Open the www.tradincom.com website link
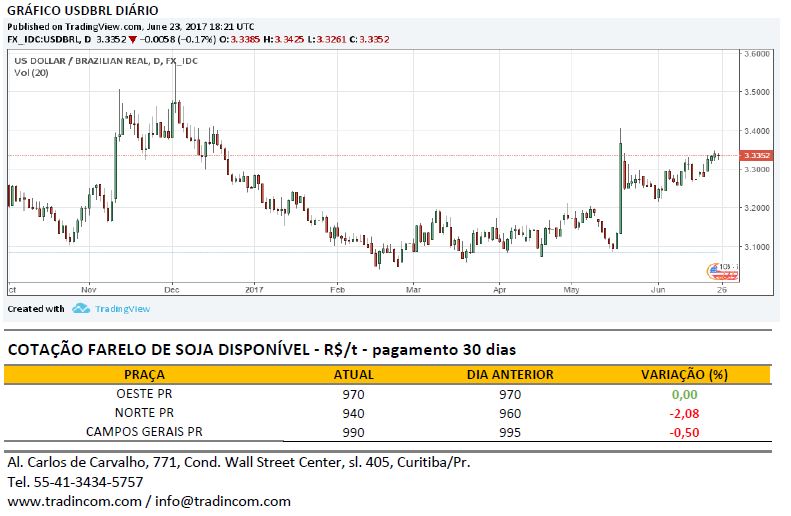Viewport: 791px width, 516px height. click(x=74, y=501)
